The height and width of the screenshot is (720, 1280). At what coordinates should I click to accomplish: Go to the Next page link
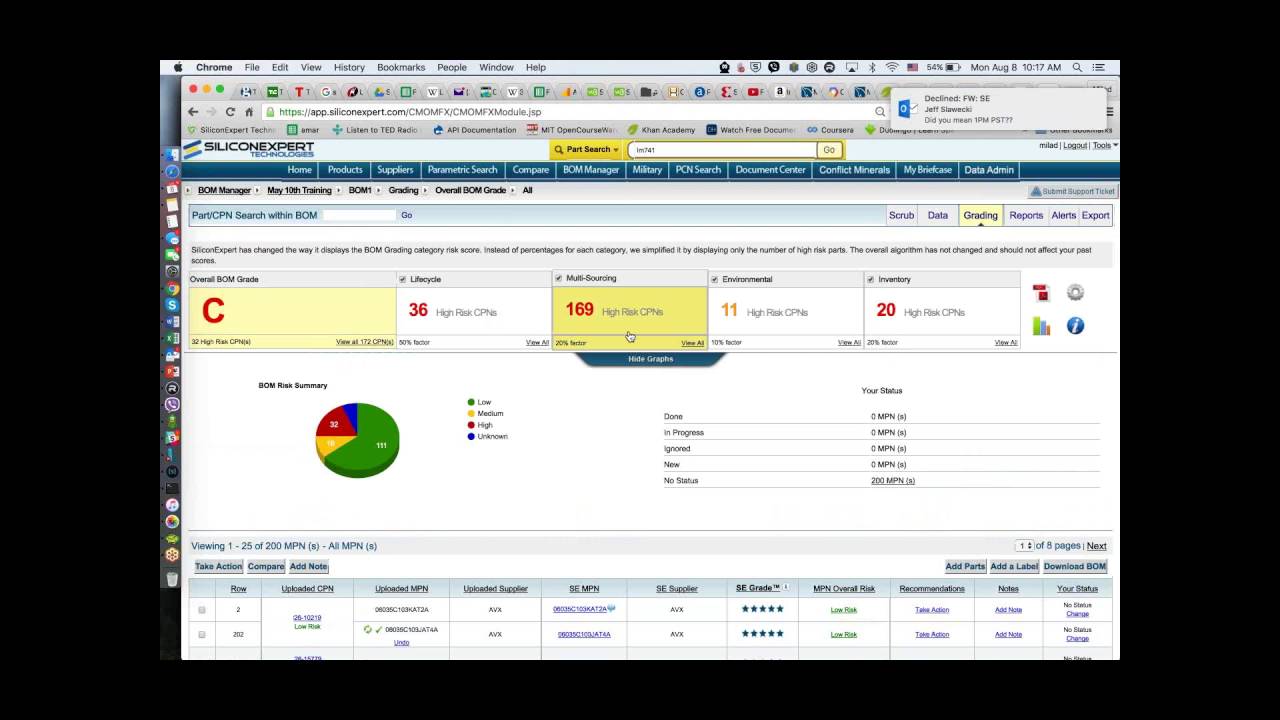(1097, 546)
